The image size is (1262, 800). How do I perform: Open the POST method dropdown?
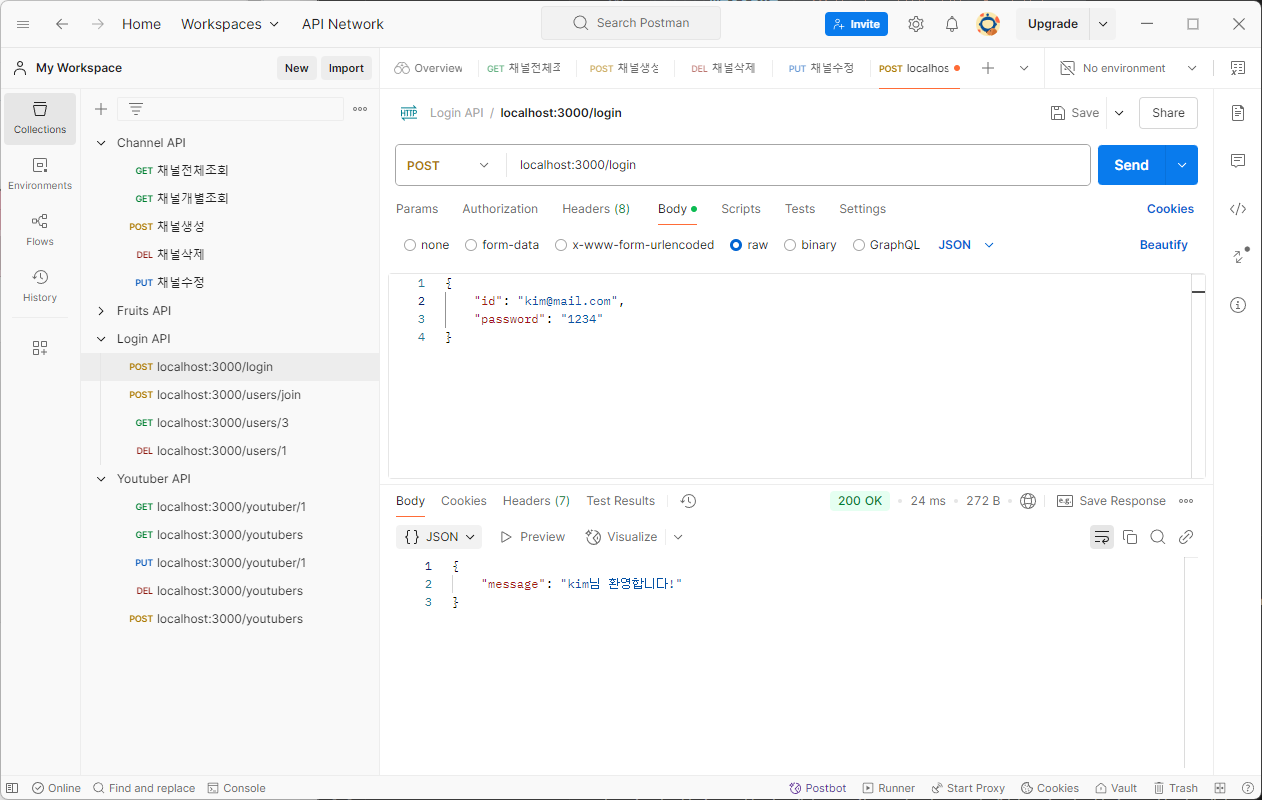[x=449, y=165]
